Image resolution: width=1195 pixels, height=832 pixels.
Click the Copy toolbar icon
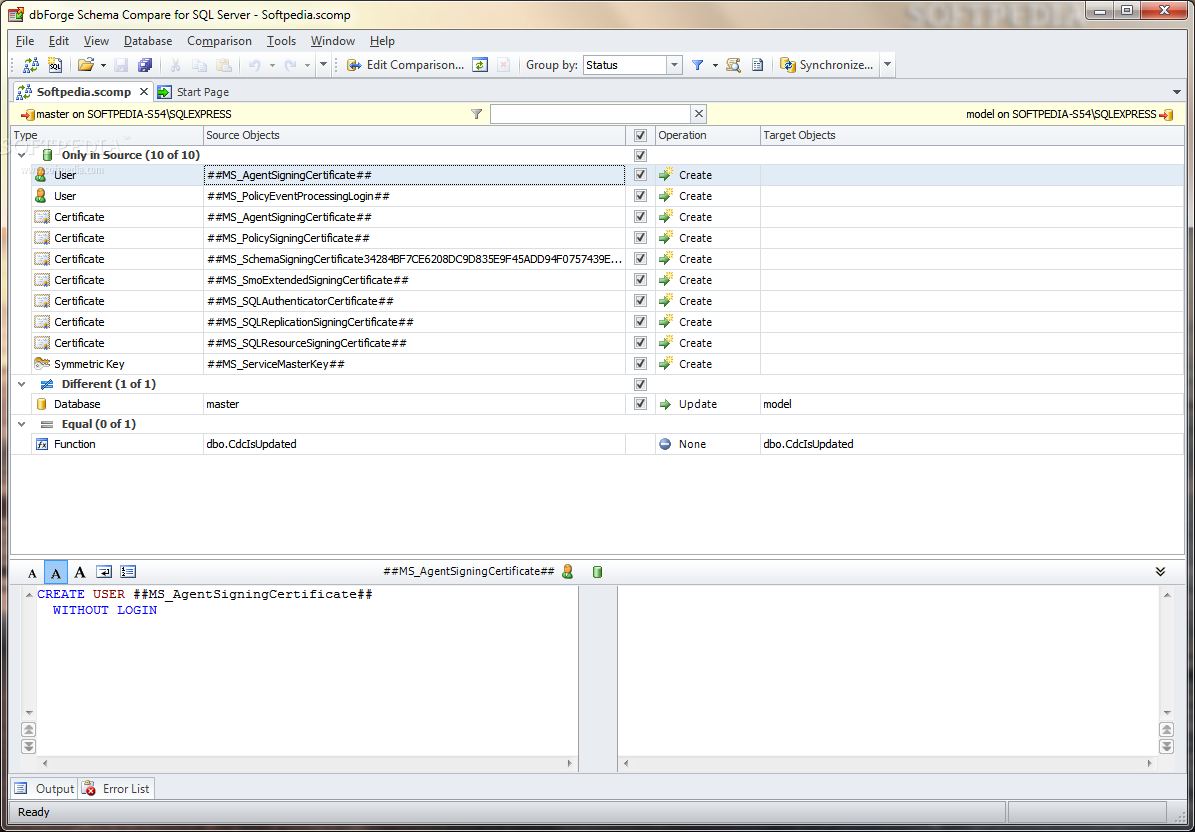point(200,65)
